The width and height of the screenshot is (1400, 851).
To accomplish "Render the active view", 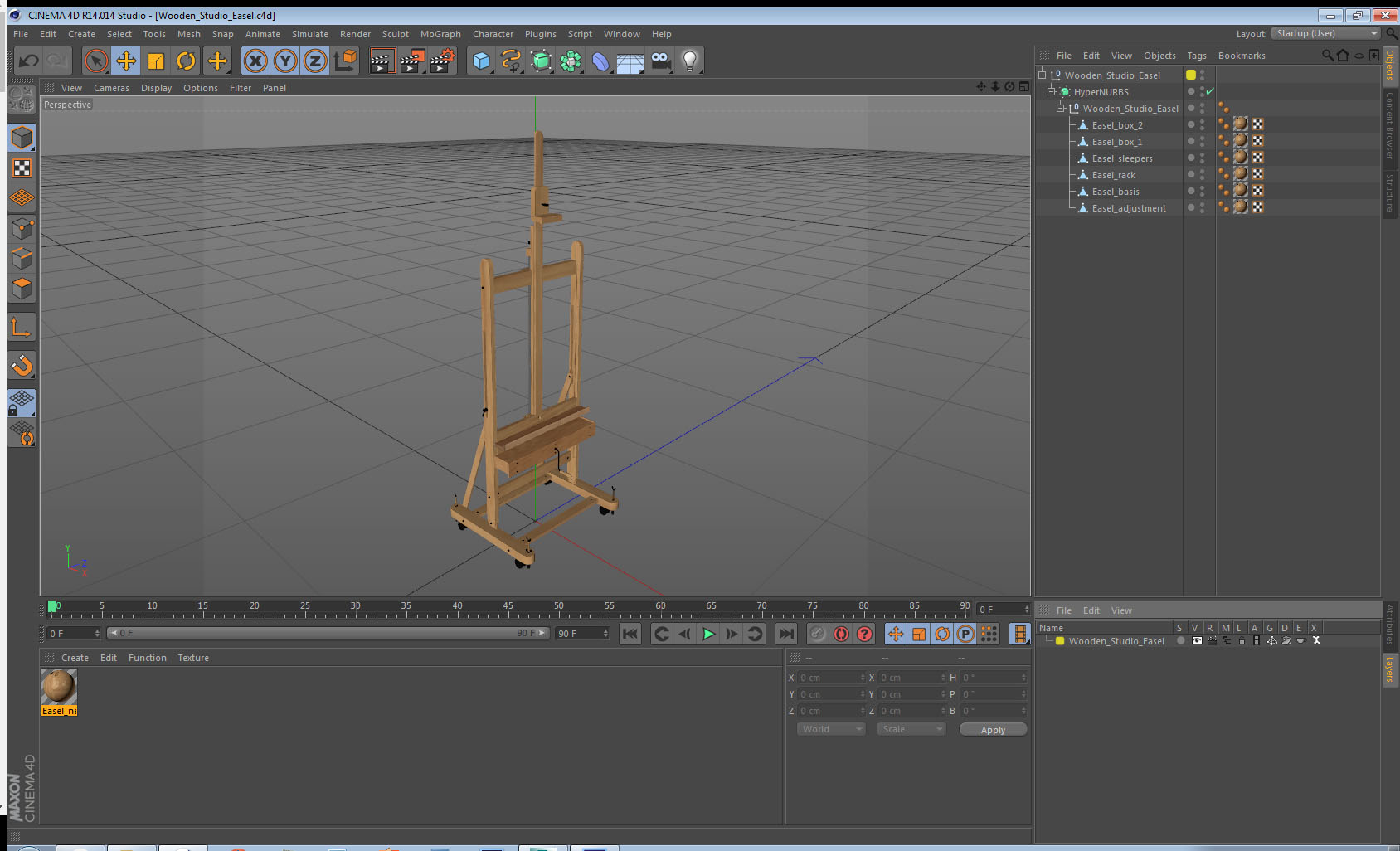I will click(381, 61).
